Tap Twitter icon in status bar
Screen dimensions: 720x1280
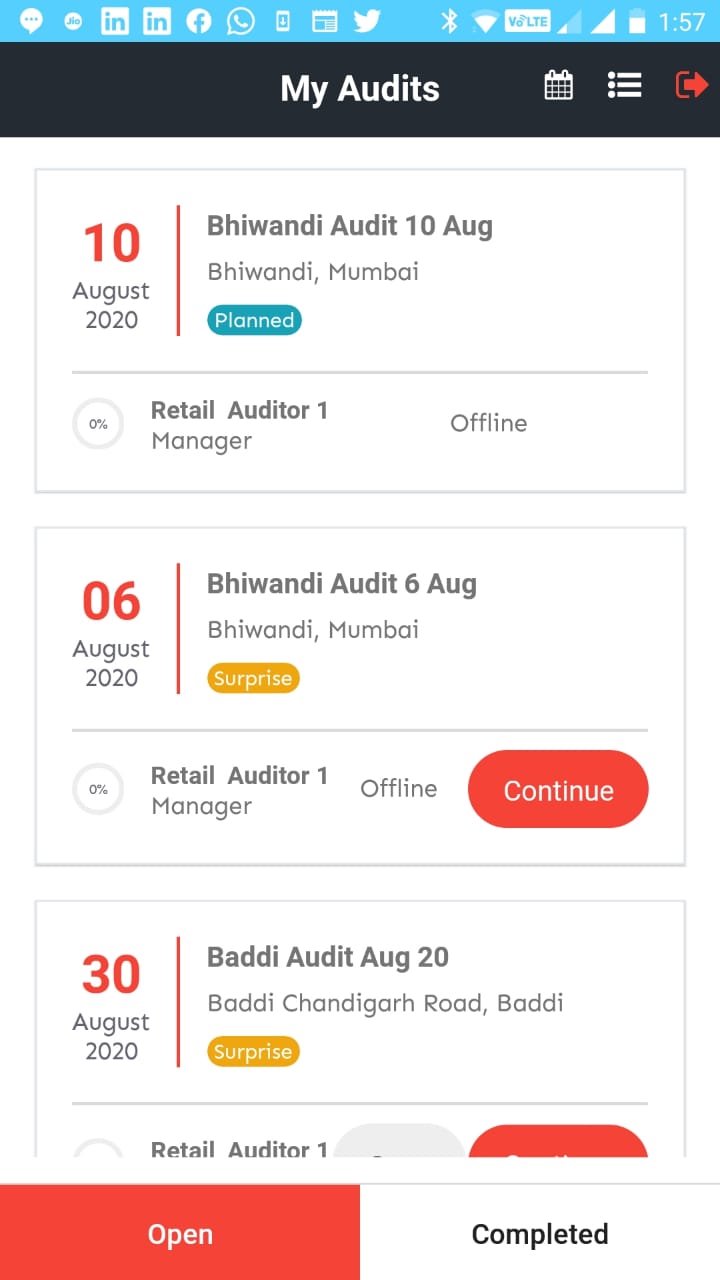pos(367,21)
